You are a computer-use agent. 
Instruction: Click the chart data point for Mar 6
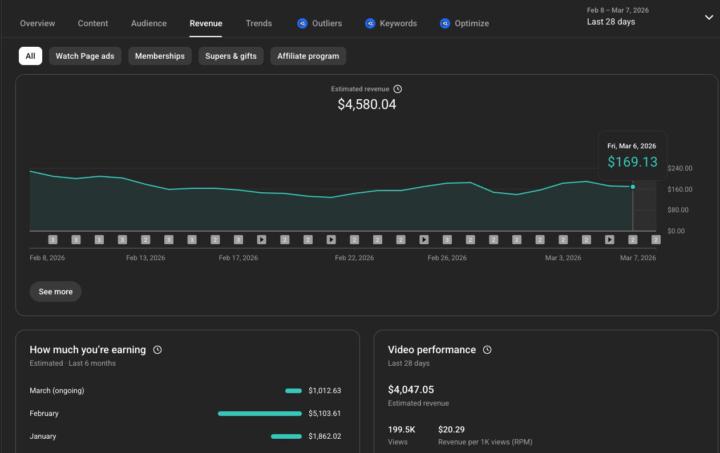pos(633,186)
